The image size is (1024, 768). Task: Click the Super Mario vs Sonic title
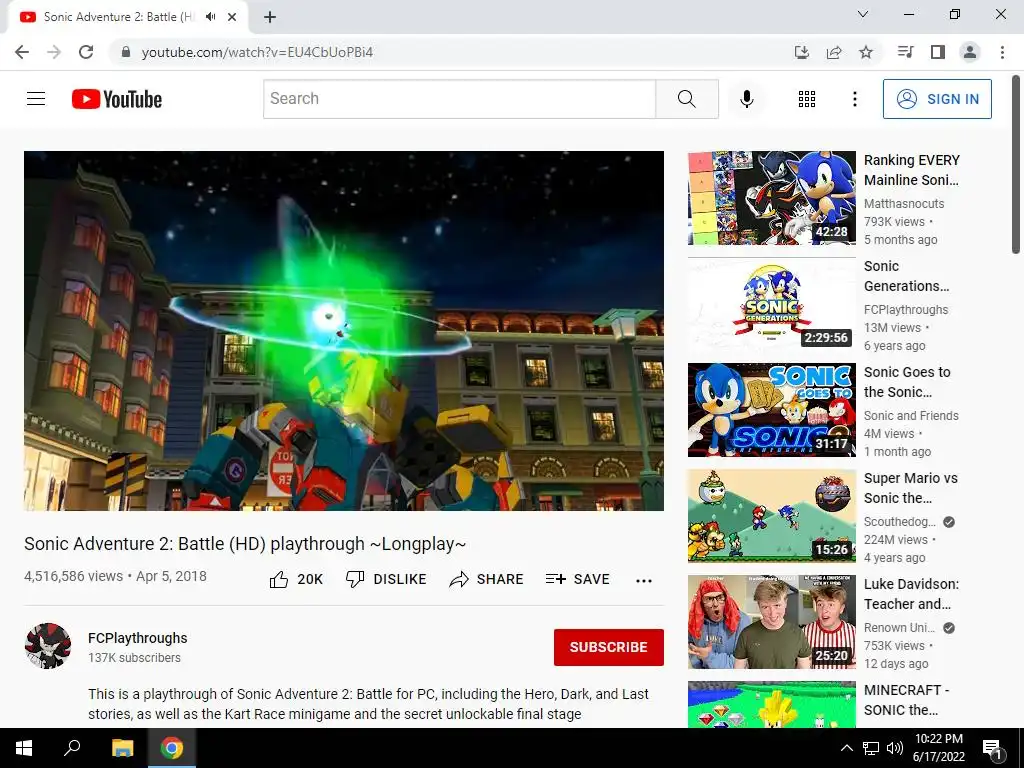pos(910,488)
